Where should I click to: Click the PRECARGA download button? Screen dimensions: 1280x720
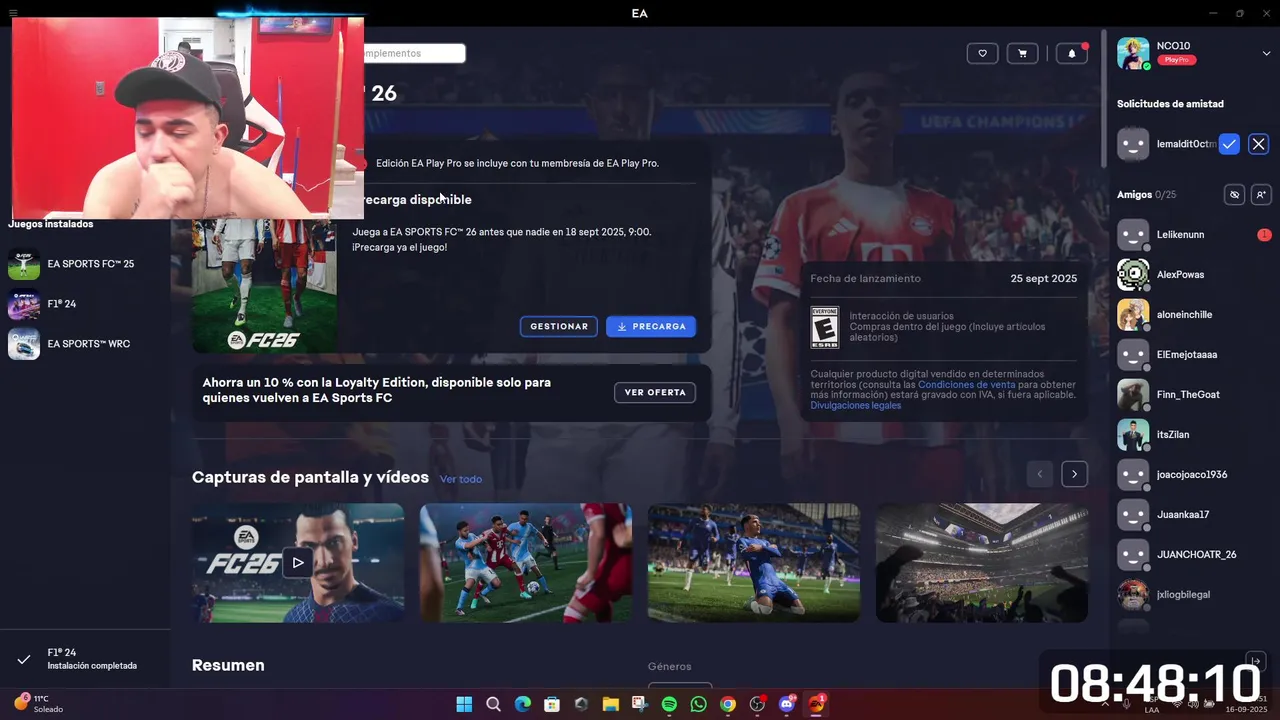click(x=651, y=327)
